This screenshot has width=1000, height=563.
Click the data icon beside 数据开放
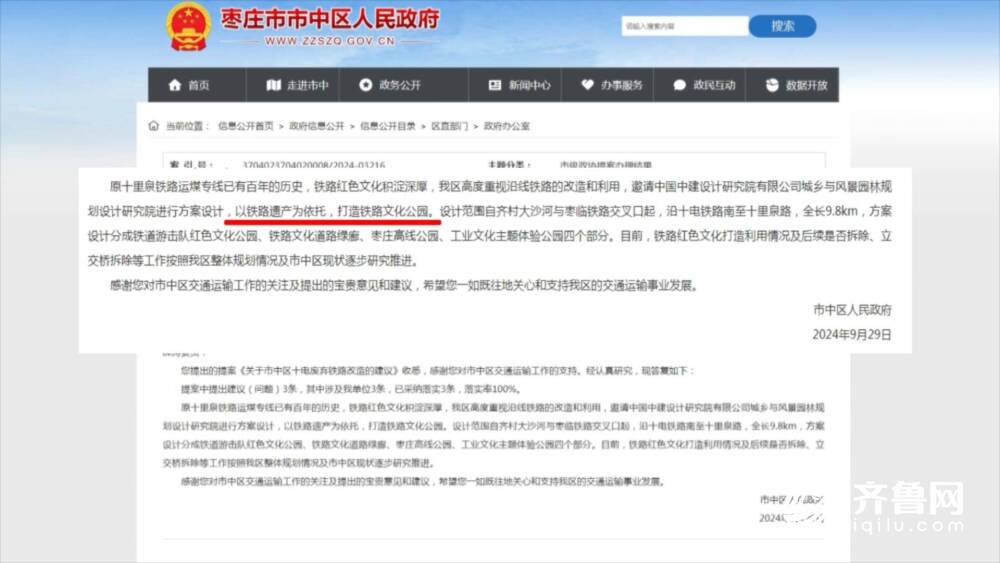pyautogui.click(x=772, y=85)
